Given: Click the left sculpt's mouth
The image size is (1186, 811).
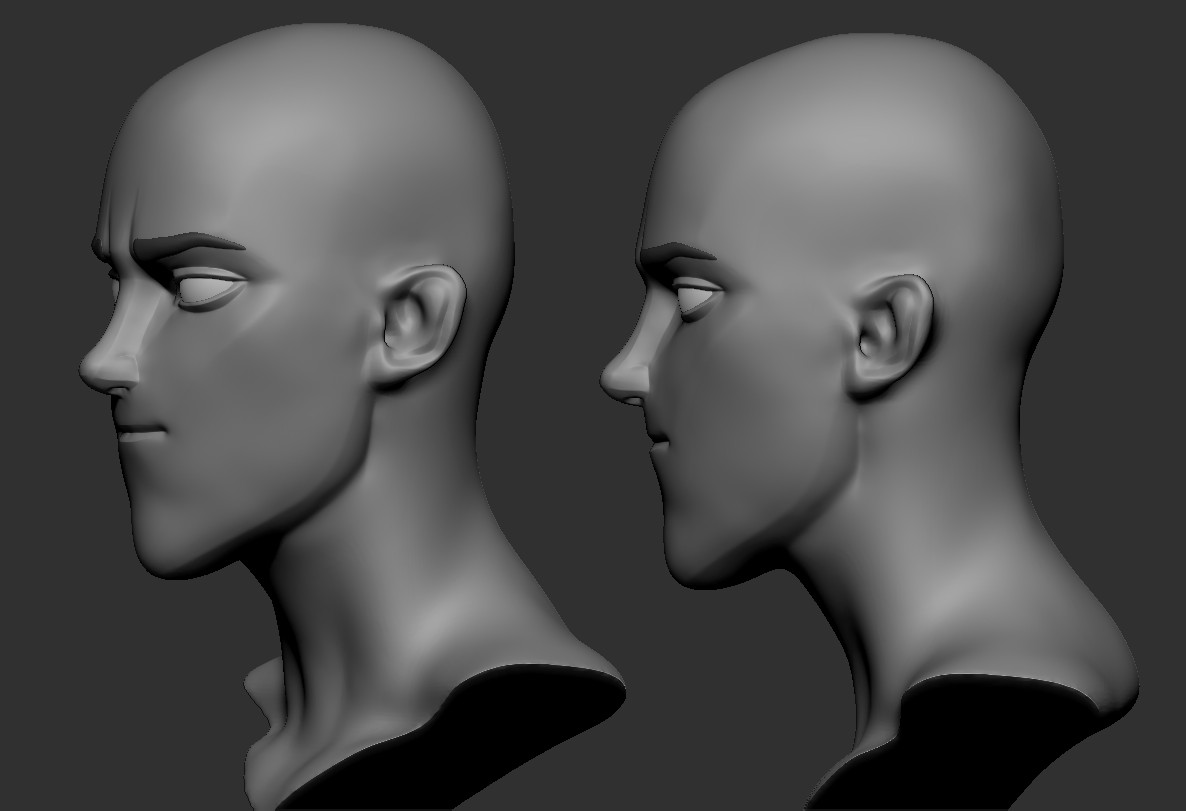Looking at the screenshot, I should (138, 430).
